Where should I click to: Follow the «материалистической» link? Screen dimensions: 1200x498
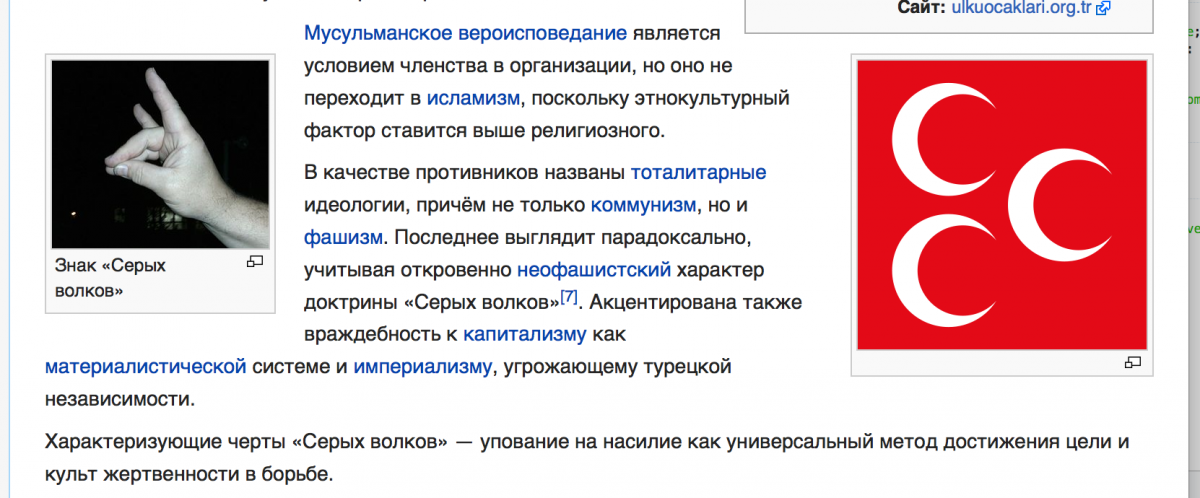pos(146,366)
